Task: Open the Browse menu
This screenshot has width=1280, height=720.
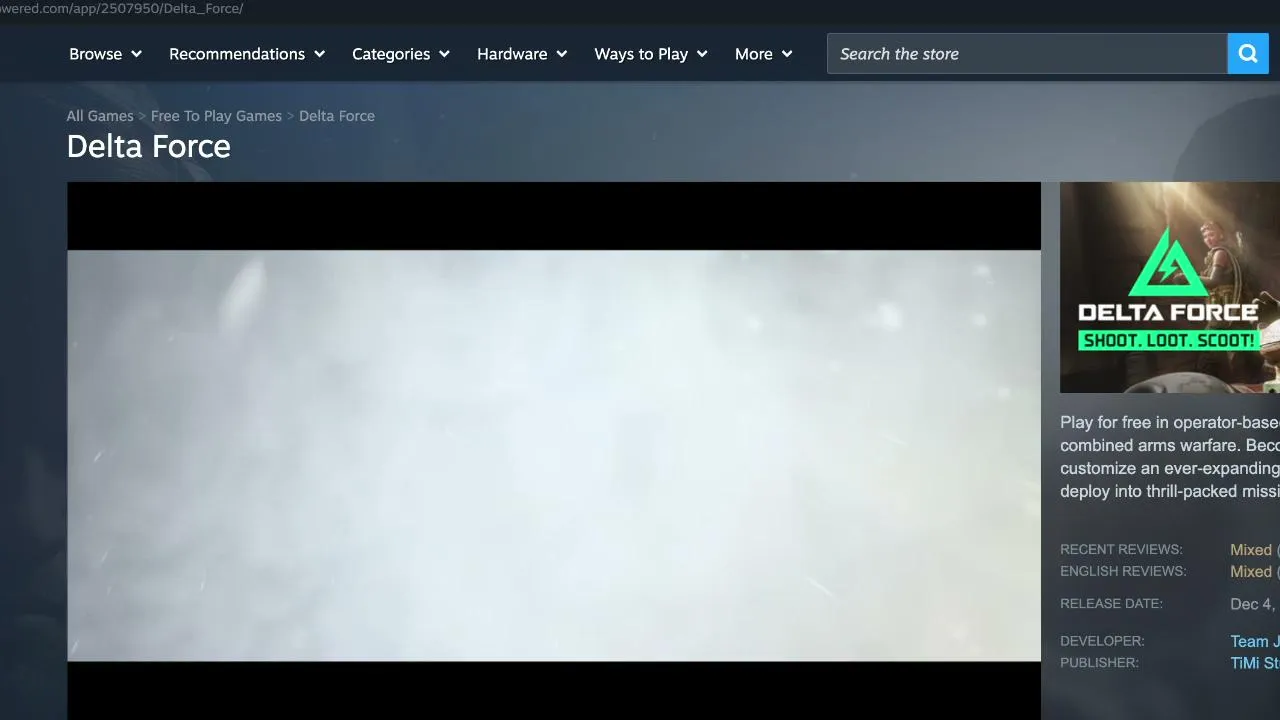Action: coord(105,54)
